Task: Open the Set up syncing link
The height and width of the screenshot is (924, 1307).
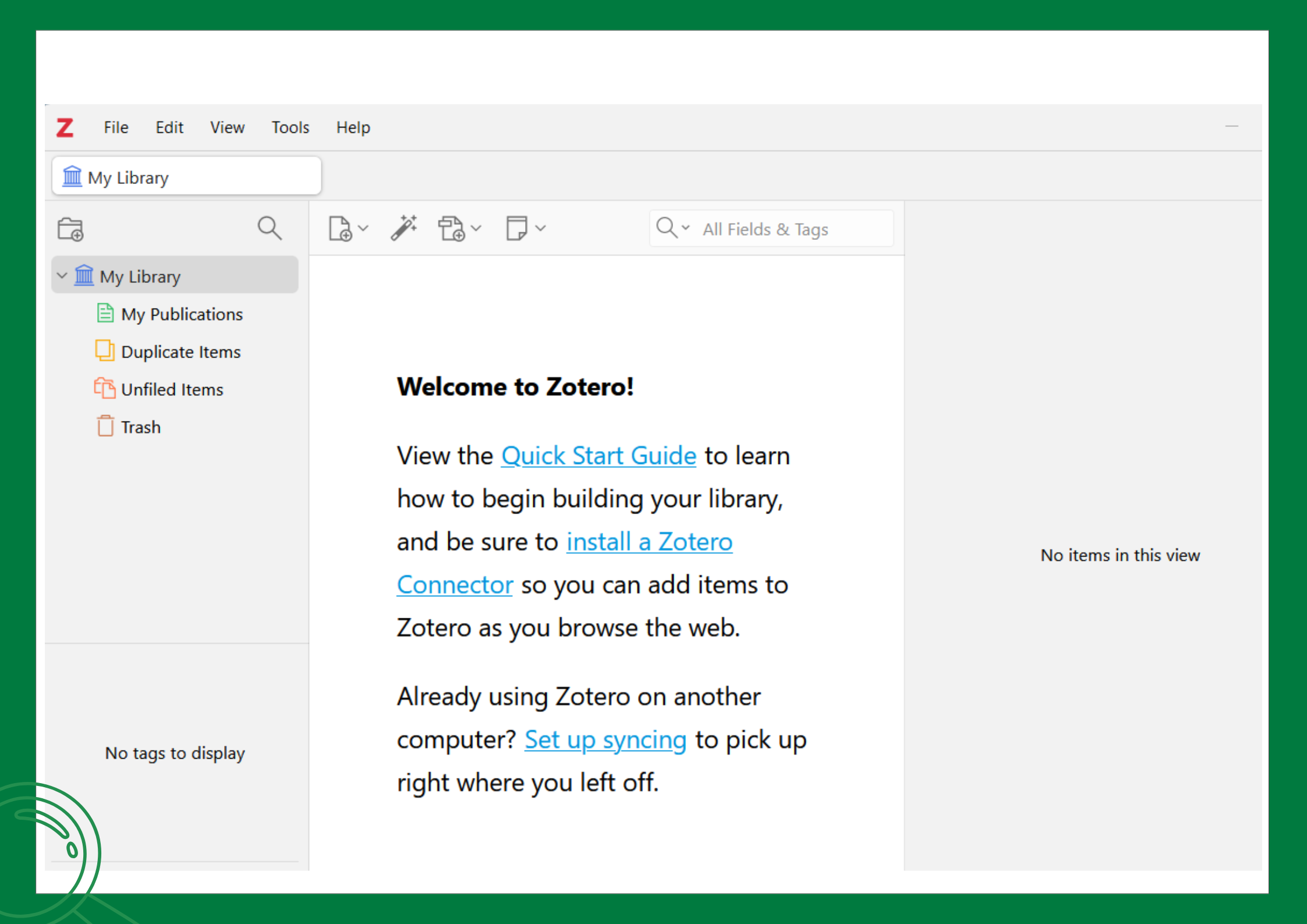Action: point(605,740)
